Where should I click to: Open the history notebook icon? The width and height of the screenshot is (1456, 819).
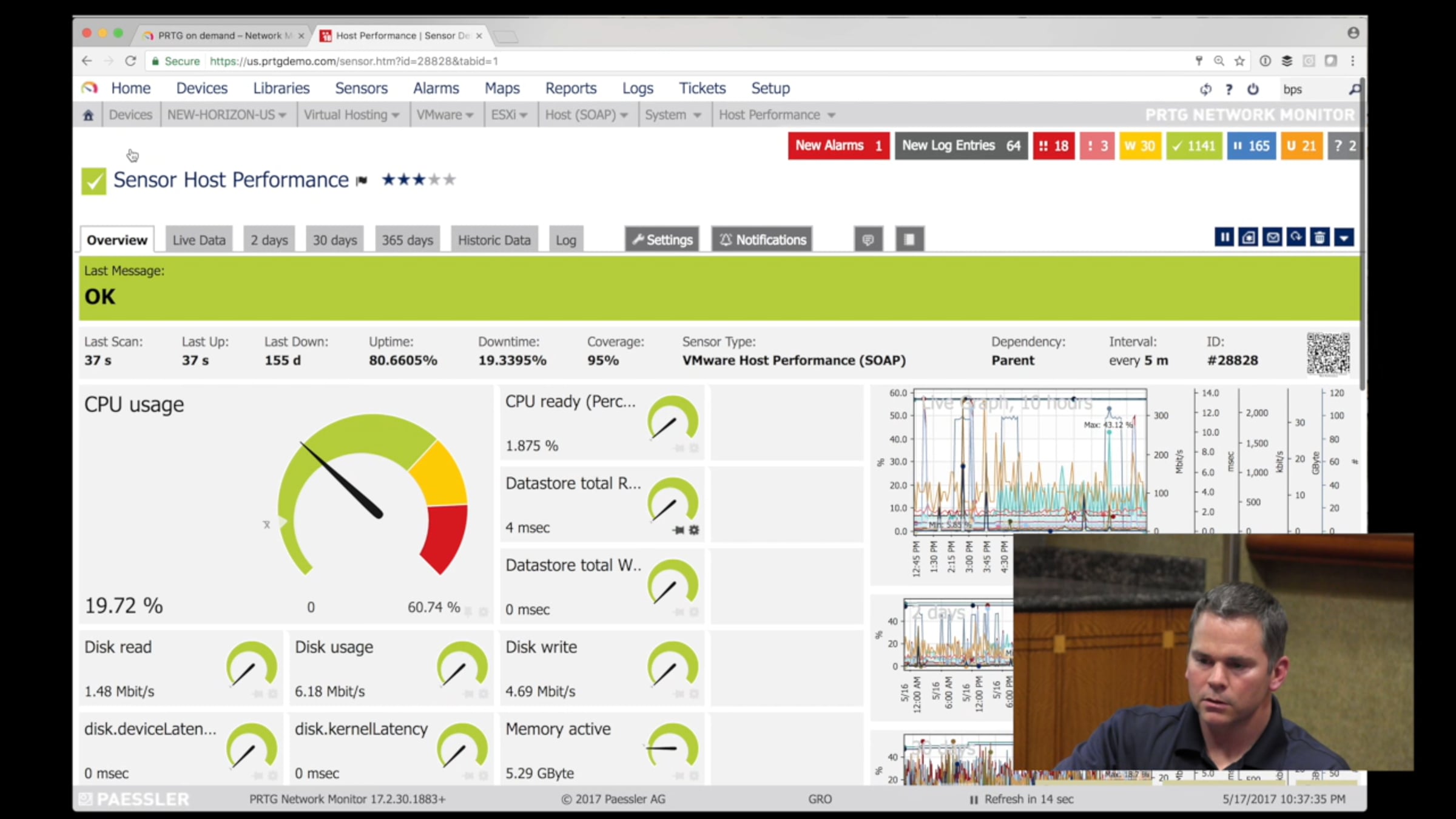click(x=909, y=239)
